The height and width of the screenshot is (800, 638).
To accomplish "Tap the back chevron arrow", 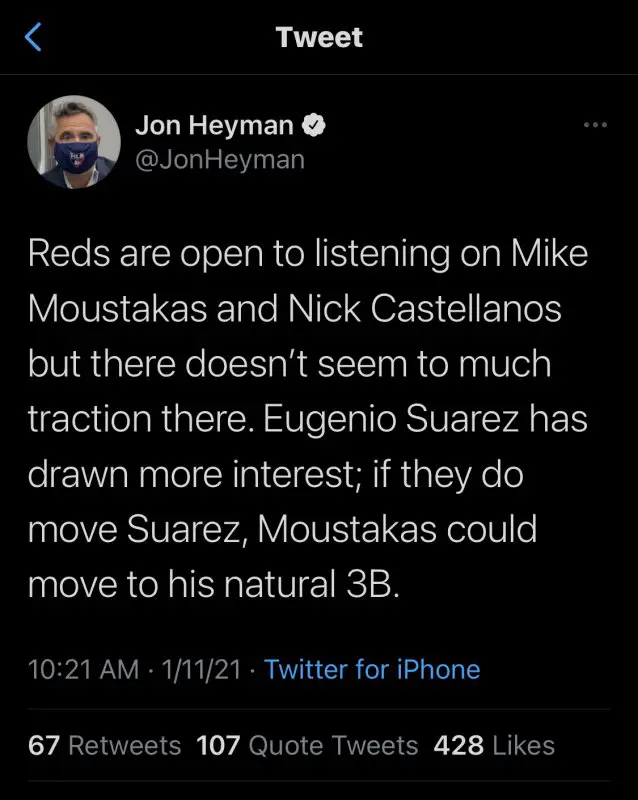I will [x=34, y=38].
